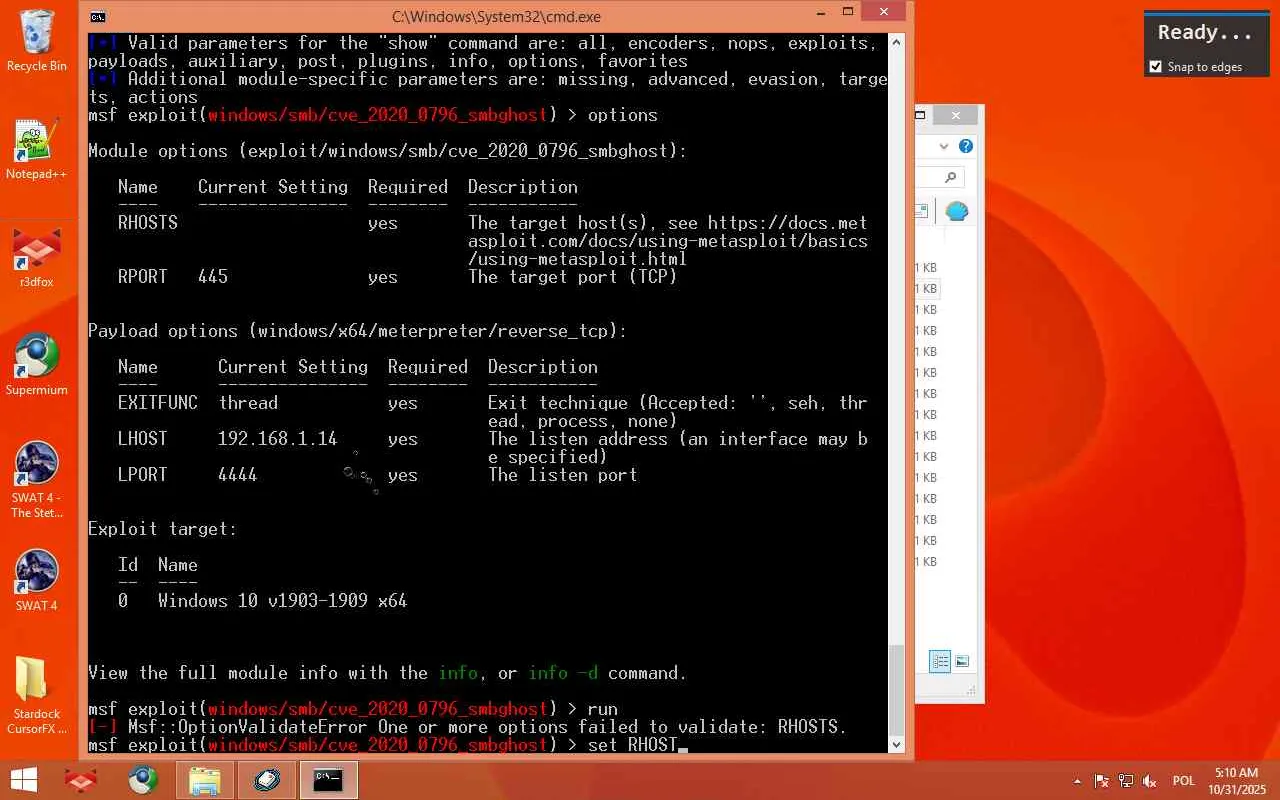Click the cmd scrollbar down arrow
1280x800 pixels.
pos(896,744)
